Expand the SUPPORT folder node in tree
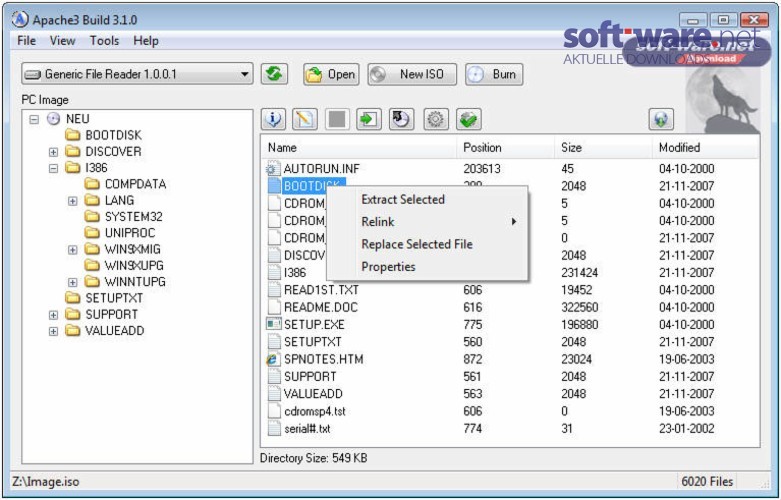 click(53, 315)
